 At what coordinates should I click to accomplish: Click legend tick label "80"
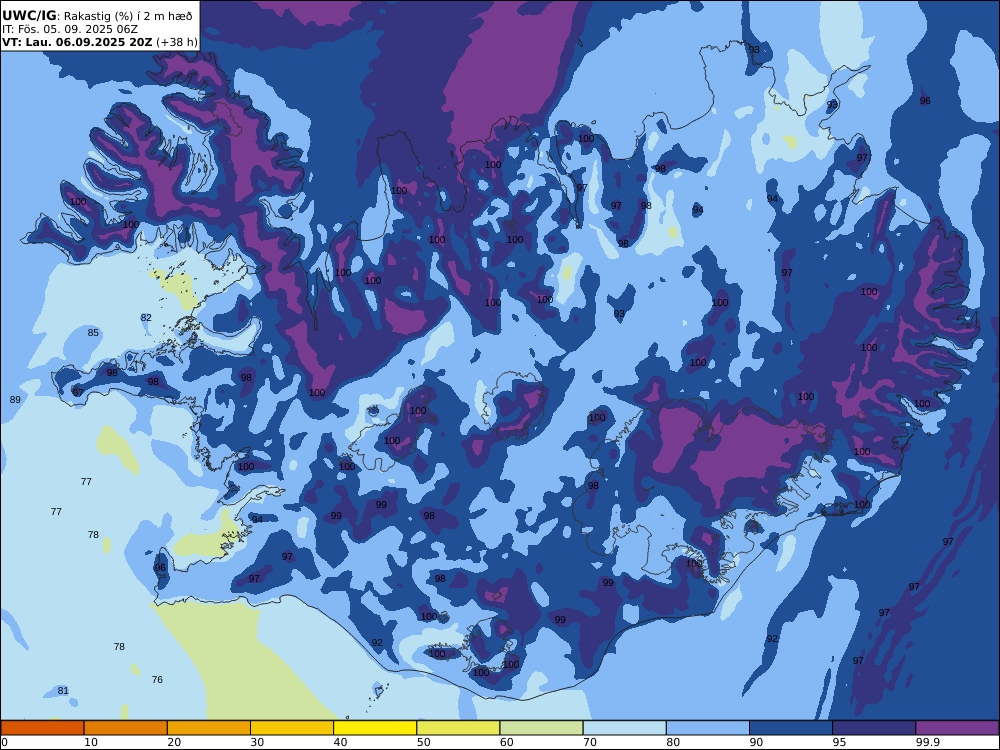(673, 742)
